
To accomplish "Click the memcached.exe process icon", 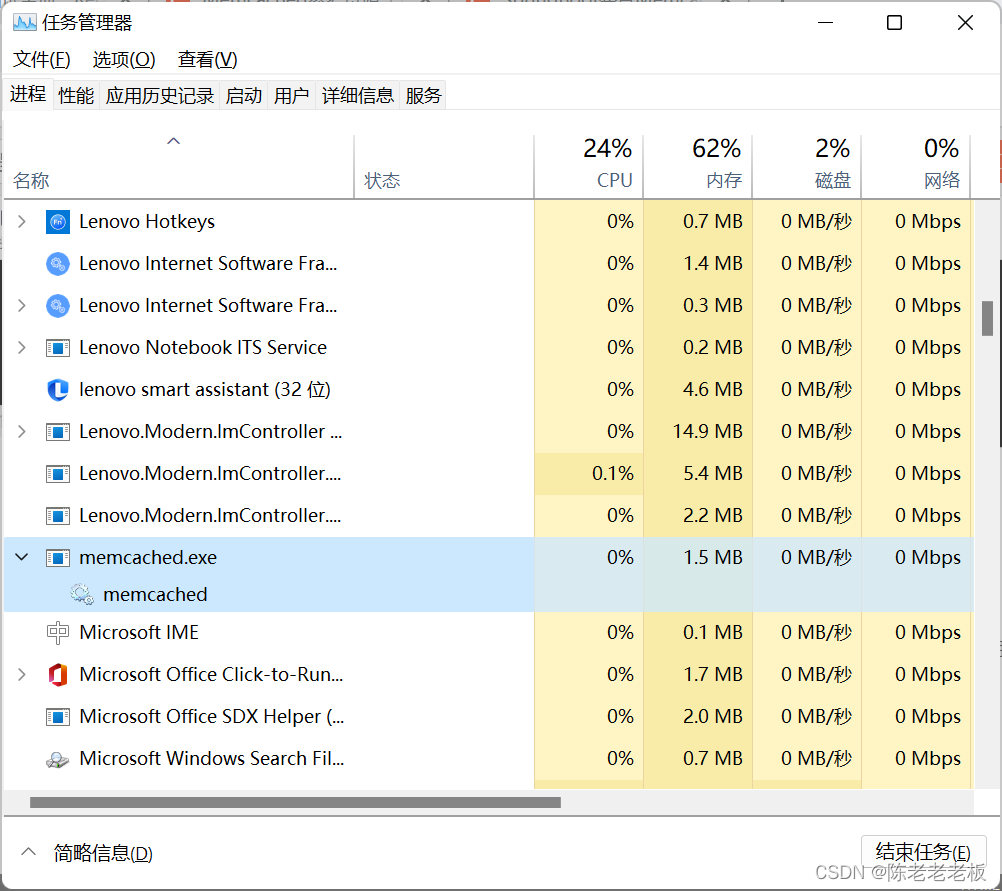I will click(57, 557).
